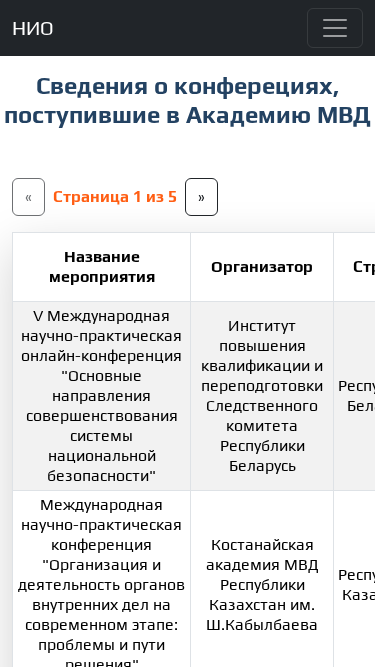
Task: Select the 'Организатор' column header
Action: (x=262, y=267)
